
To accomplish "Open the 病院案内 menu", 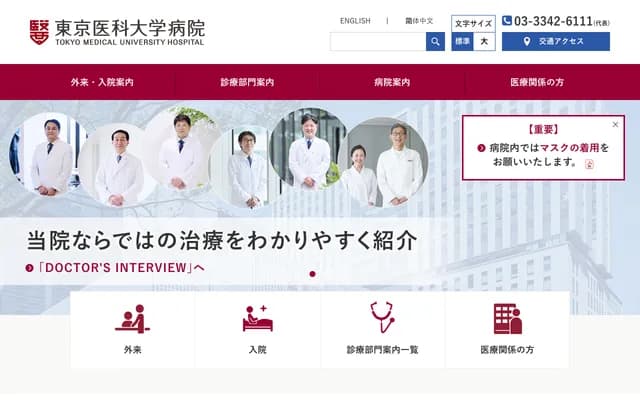I will [x=392, y=82].
